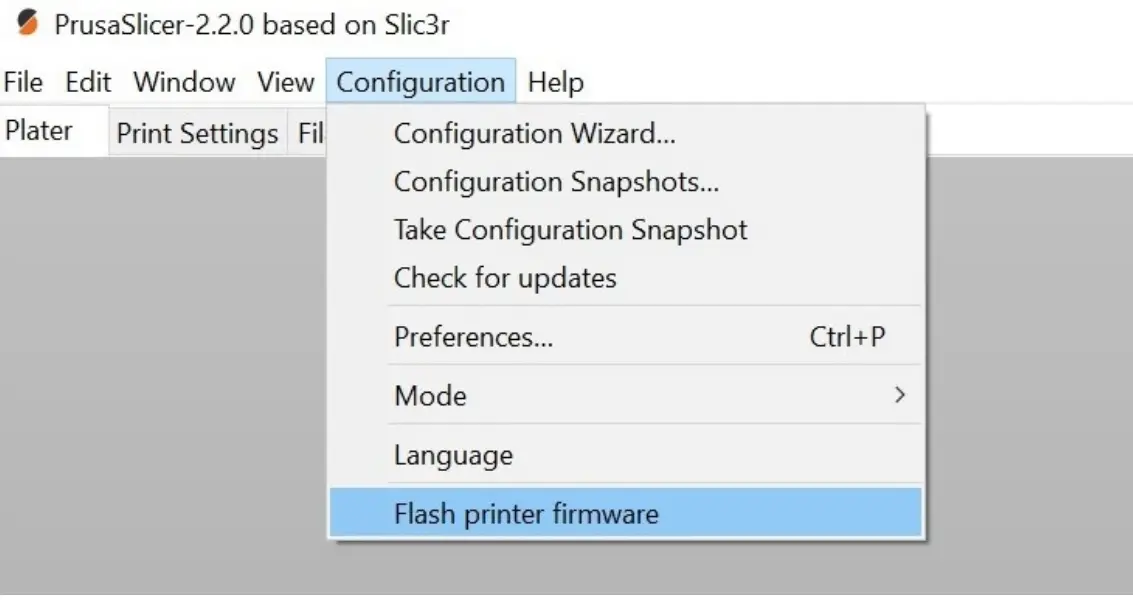Open the File menu

point(23,82)
